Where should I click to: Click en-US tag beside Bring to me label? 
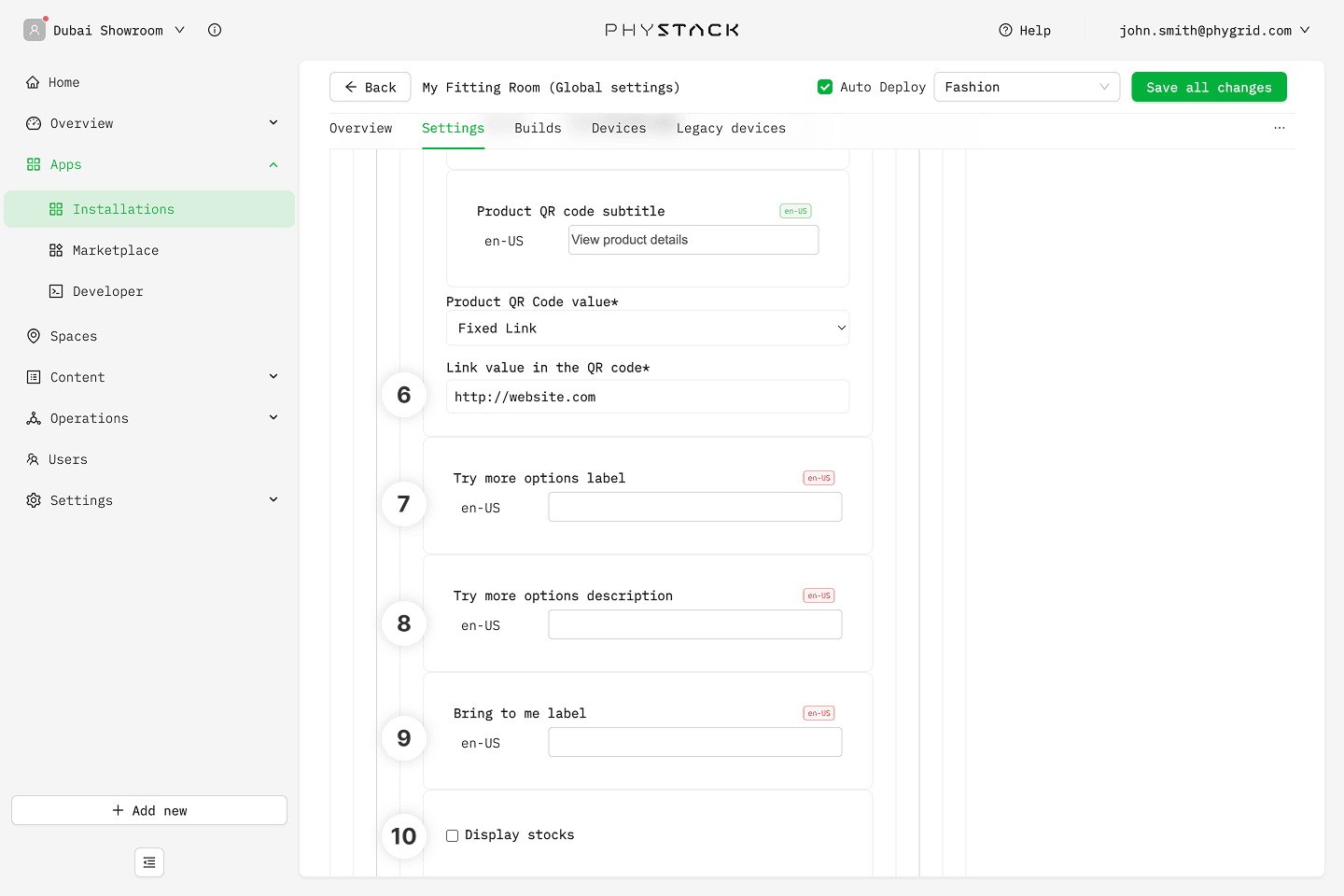tap(819, 713)
